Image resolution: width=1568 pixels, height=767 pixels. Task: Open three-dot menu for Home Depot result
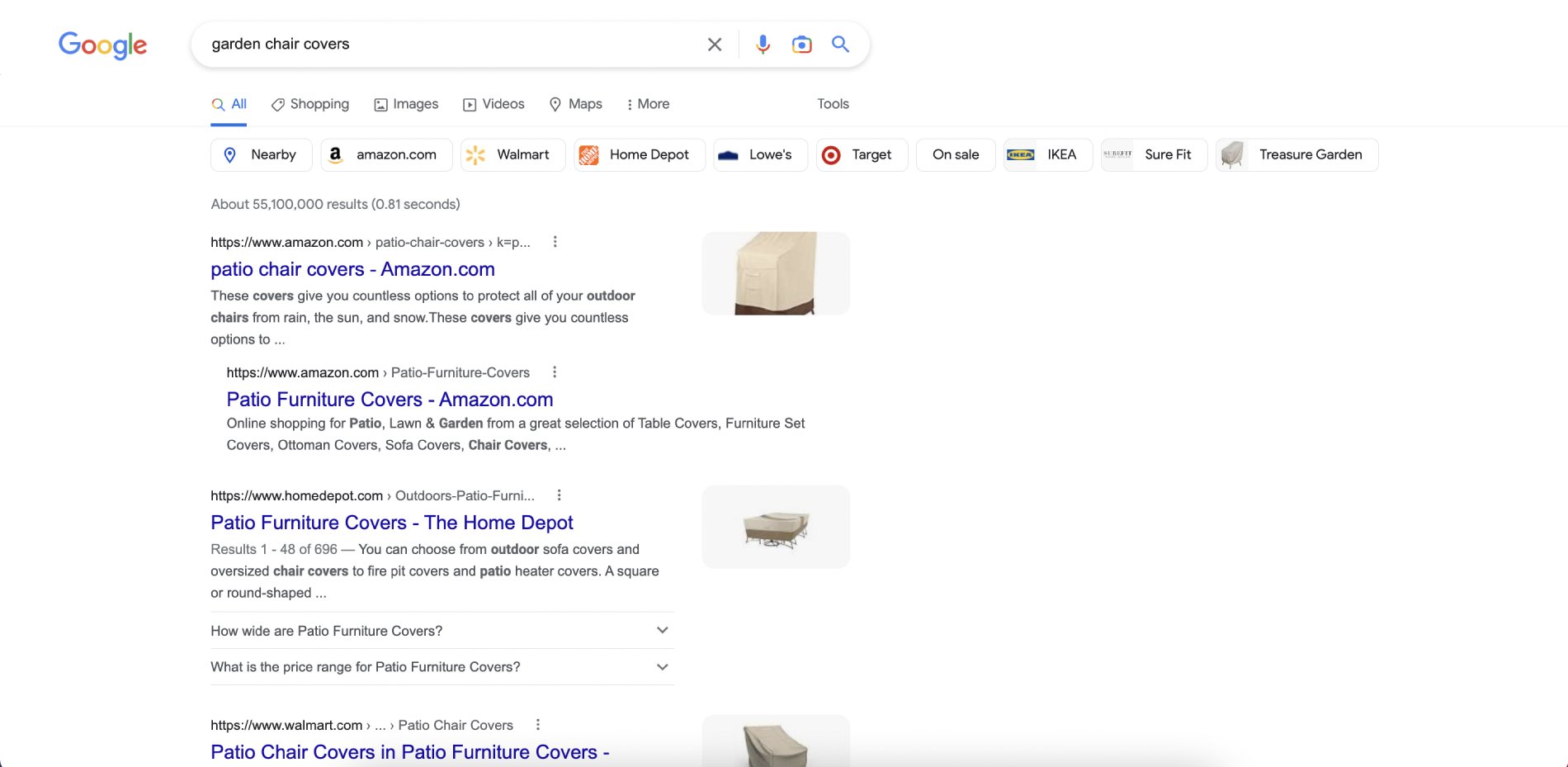(x=559, y=495)
